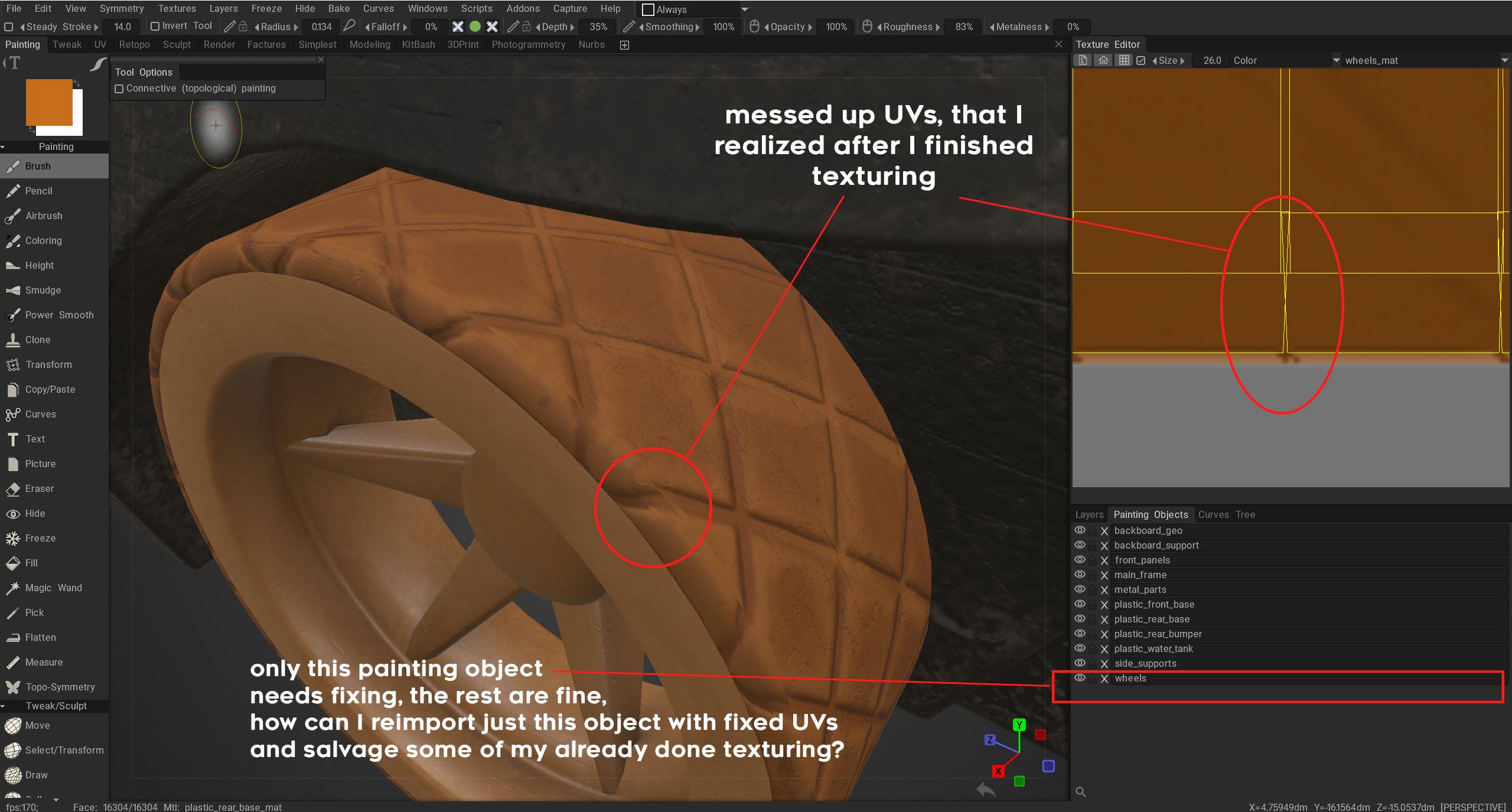Select the Fill tool

[x=31, y=563]
